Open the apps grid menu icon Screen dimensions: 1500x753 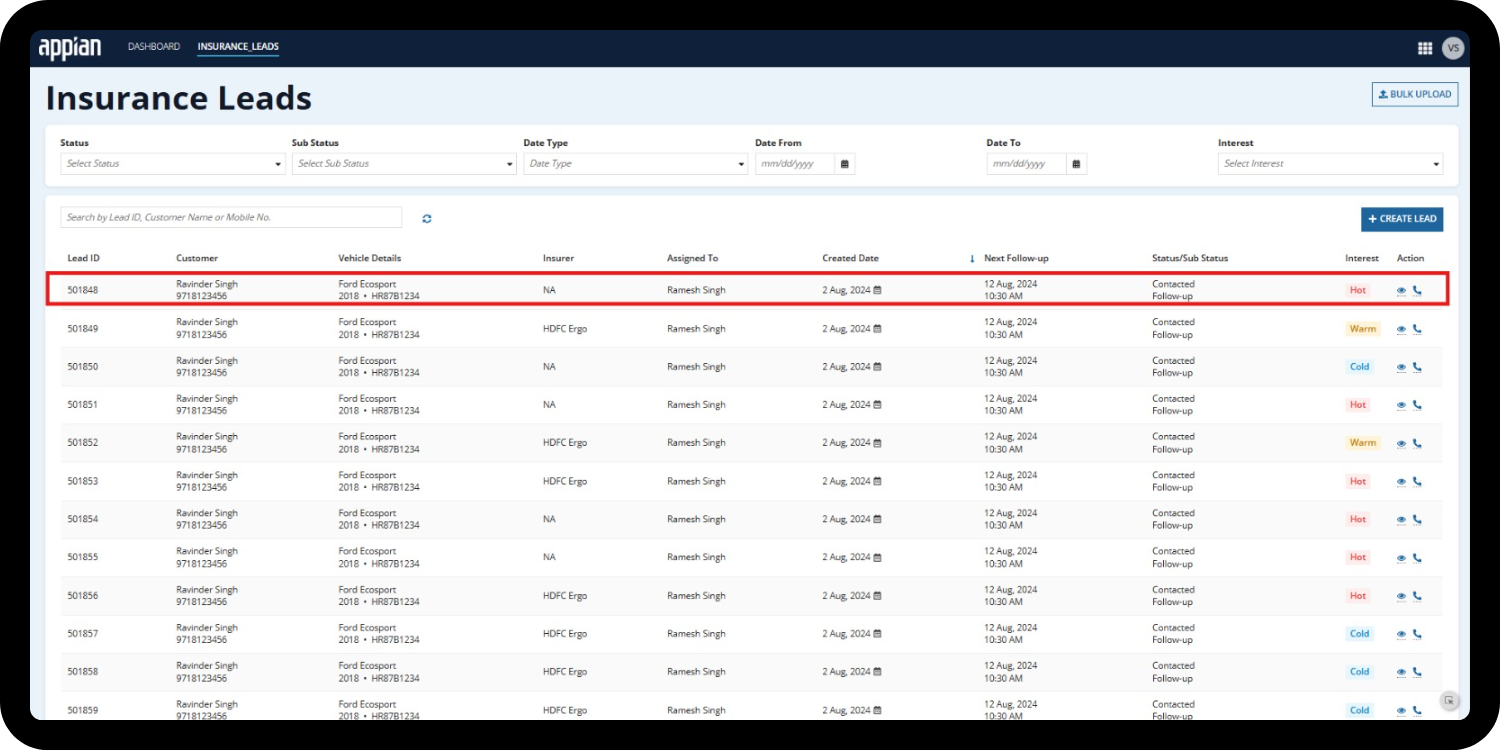[1425, 48]
